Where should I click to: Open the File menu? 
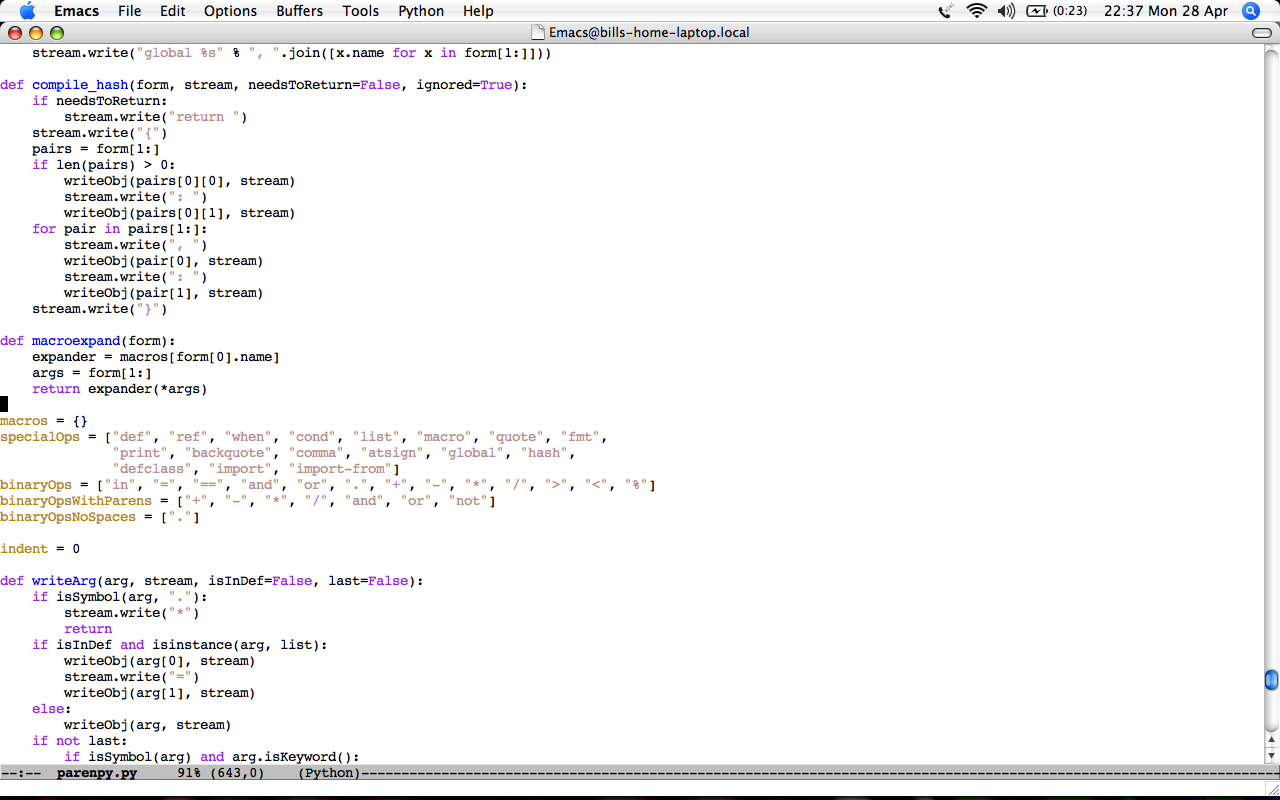tap(129, 11)
